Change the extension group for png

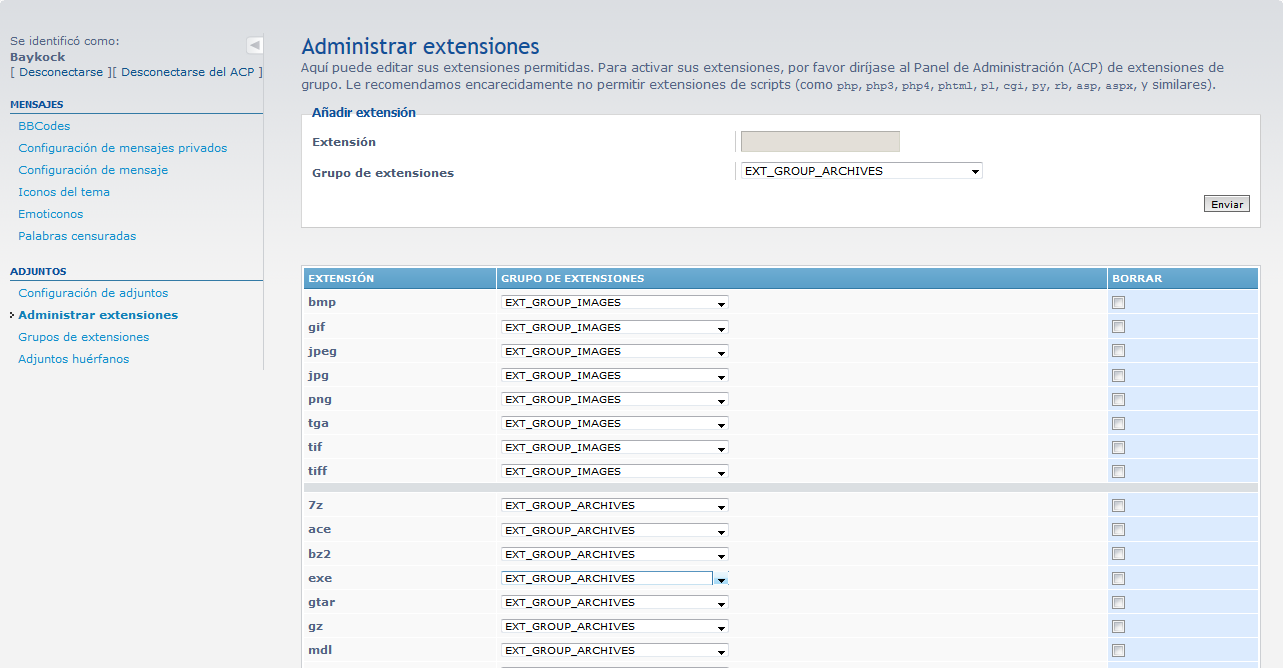(614, 400)
